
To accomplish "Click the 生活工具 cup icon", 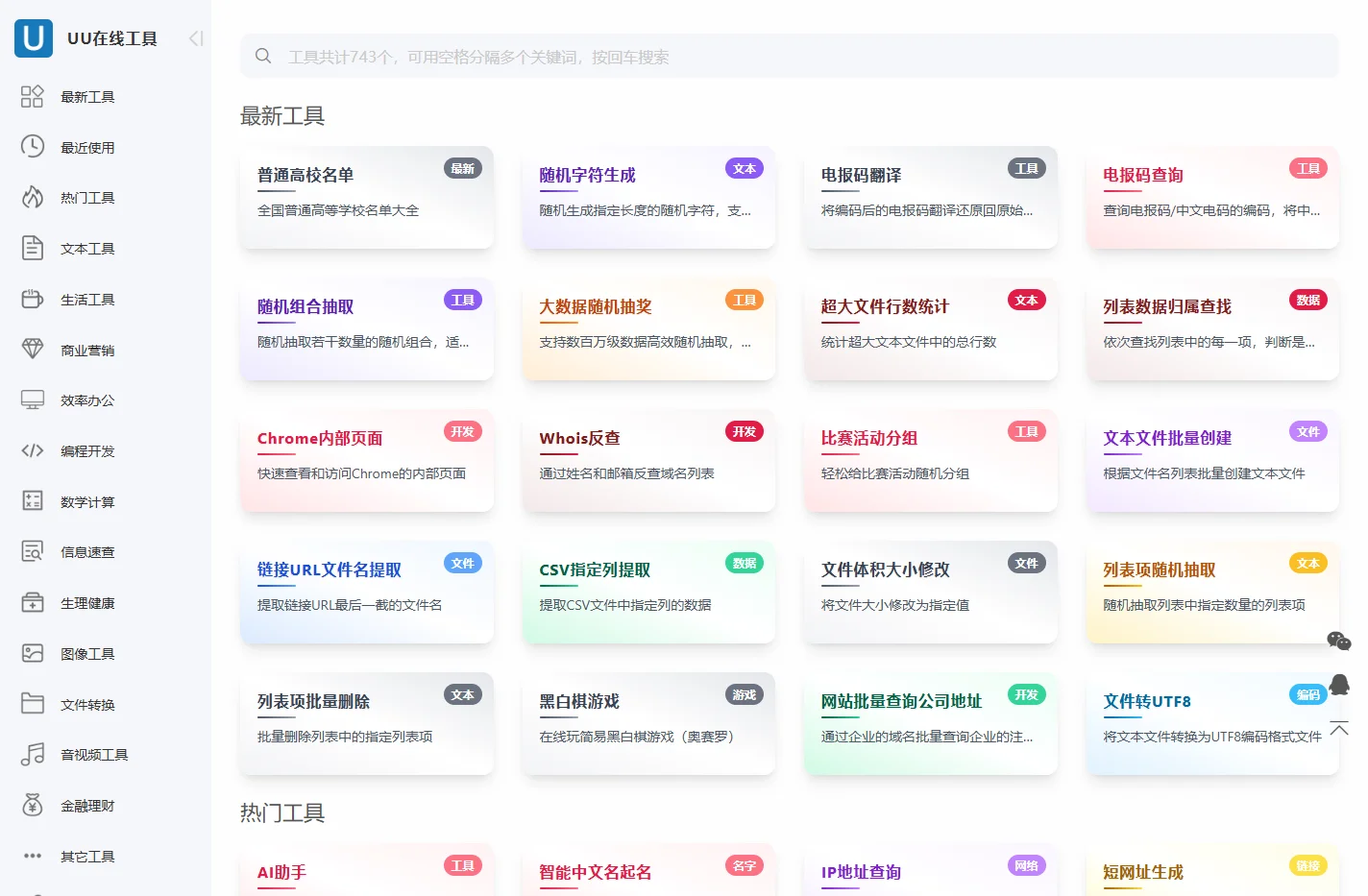I will (33, 299).
